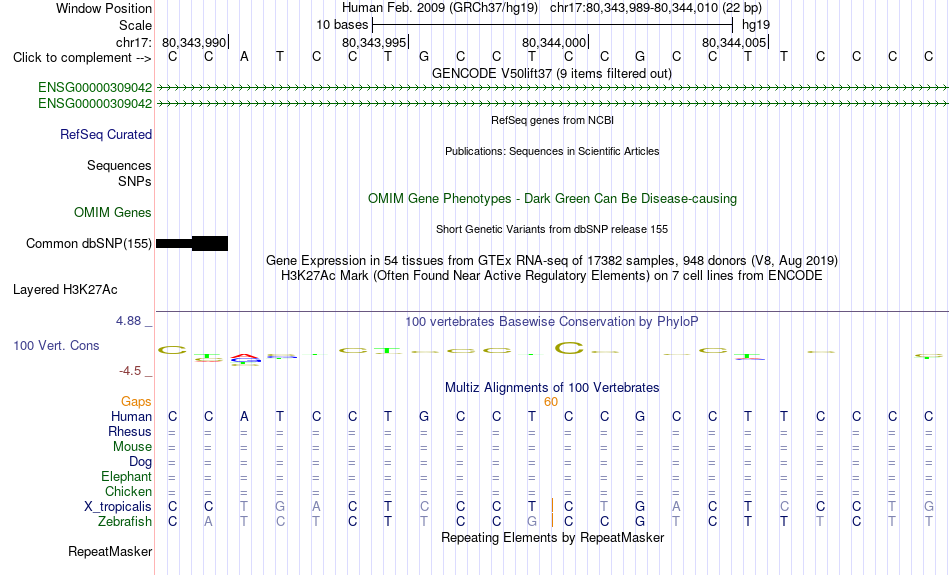Click Repeating Elements by RepeatMasker title

[553, 538]
